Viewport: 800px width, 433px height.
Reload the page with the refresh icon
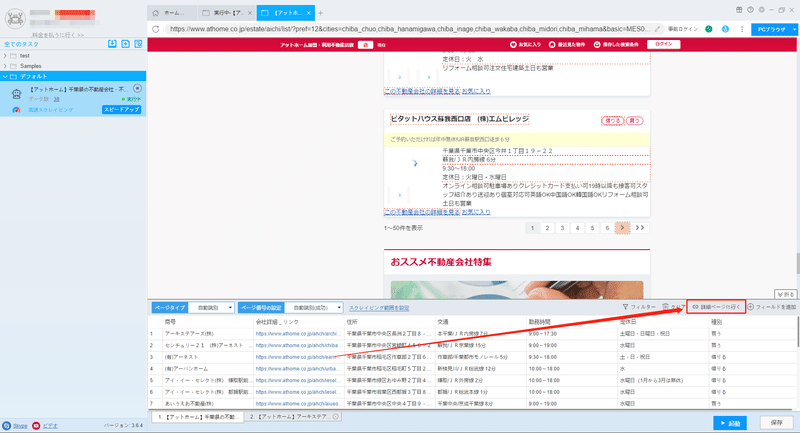tap(156, 29)
